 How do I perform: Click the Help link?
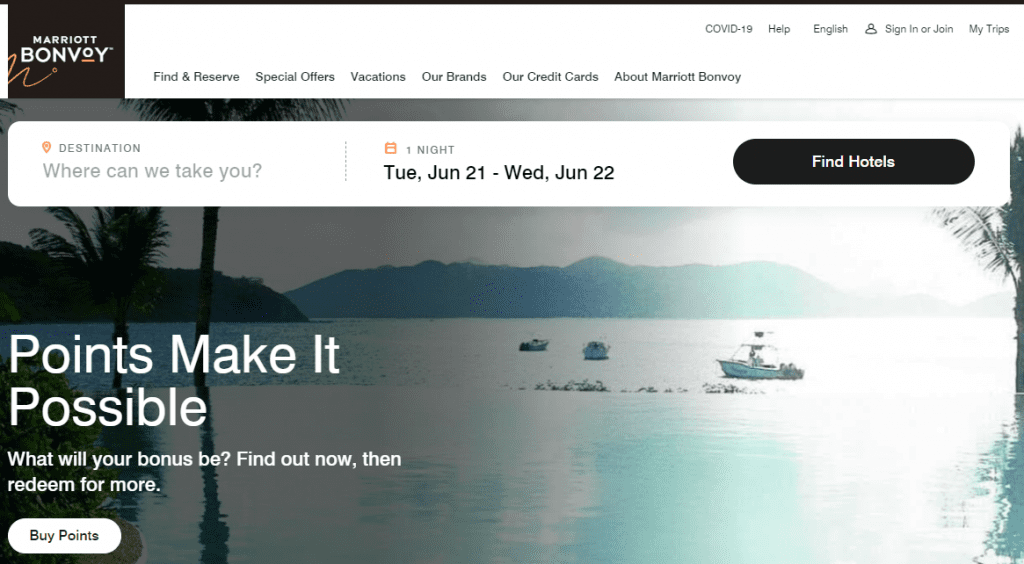pos(779,29)
